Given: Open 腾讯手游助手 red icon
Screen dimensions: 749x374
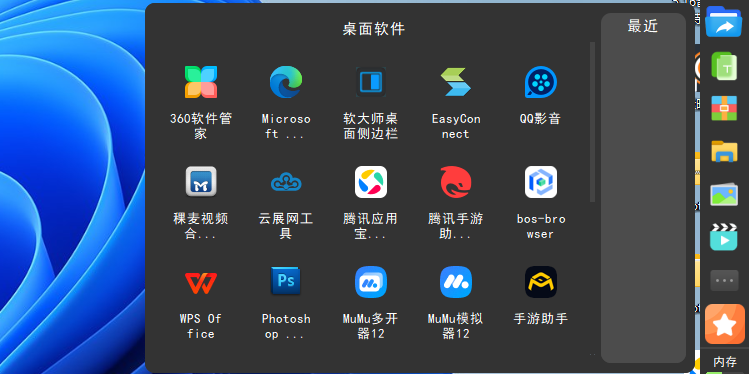Looking at the screenshot, I should (455, 182).
